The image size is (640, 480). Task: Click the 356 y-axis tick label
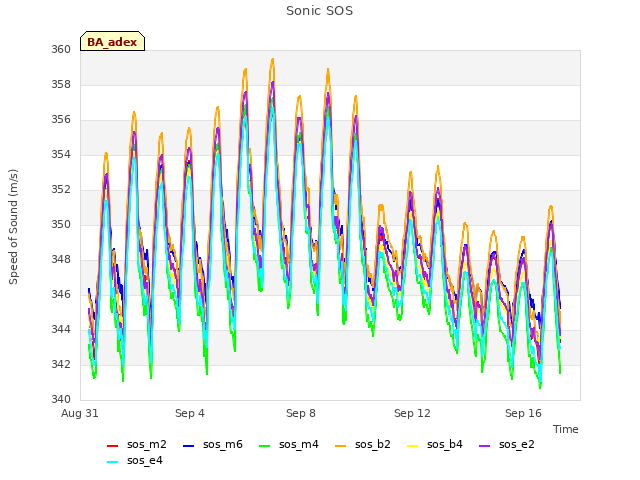pos(61,120)
